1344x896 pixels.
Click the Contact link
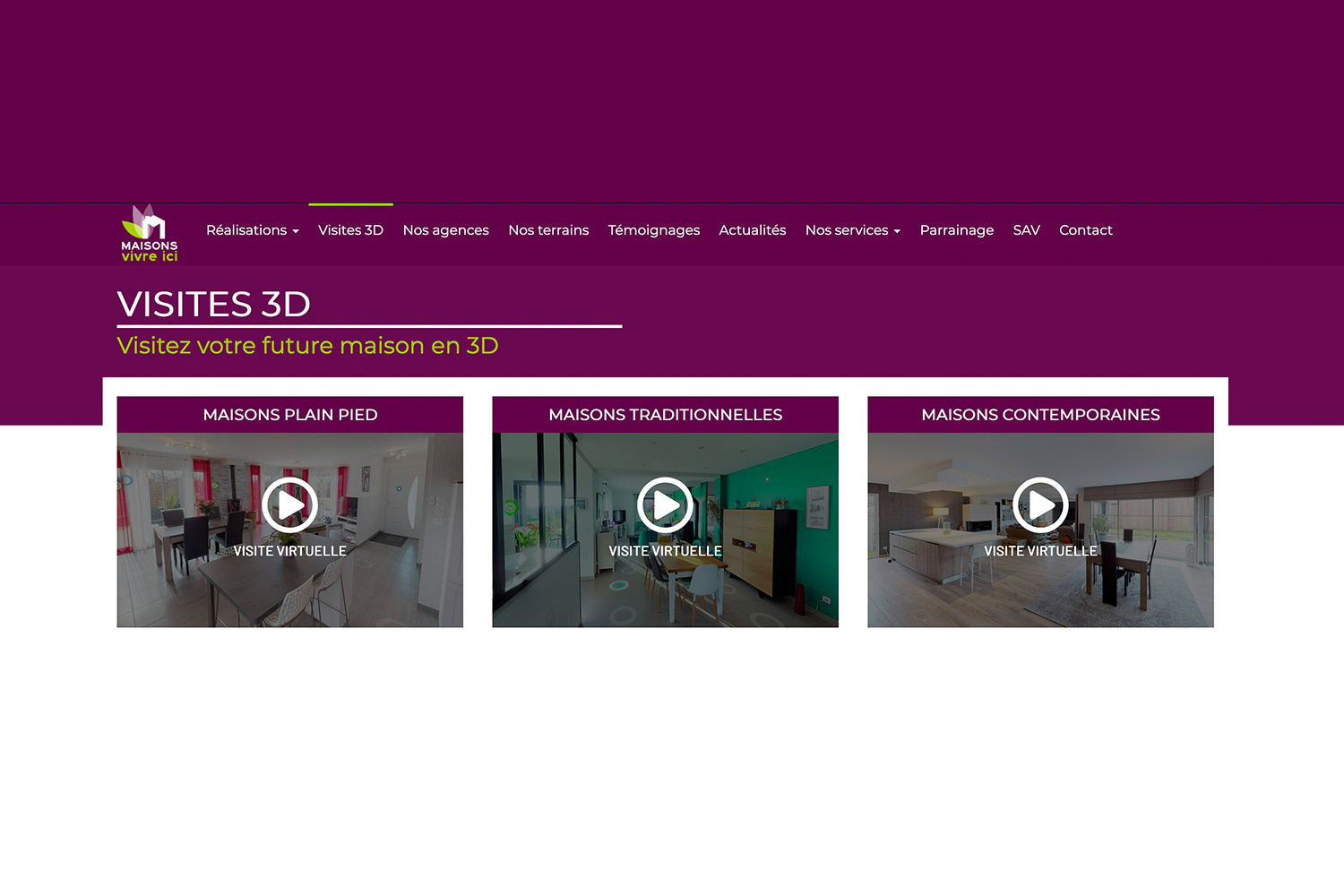coord(1085,230)
